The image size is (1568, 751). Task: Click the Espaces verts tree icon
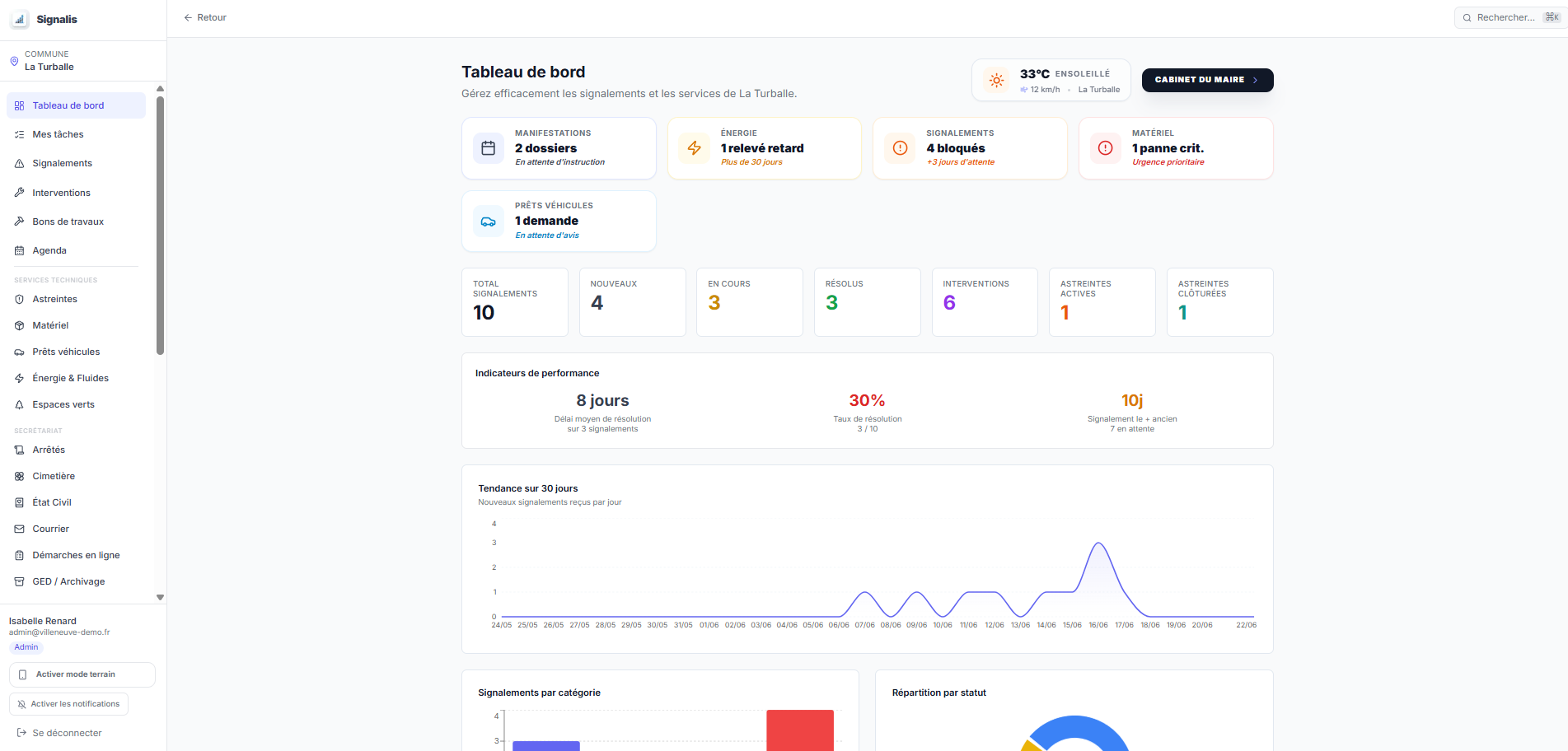pyautogui.click(x=19, y=404)
